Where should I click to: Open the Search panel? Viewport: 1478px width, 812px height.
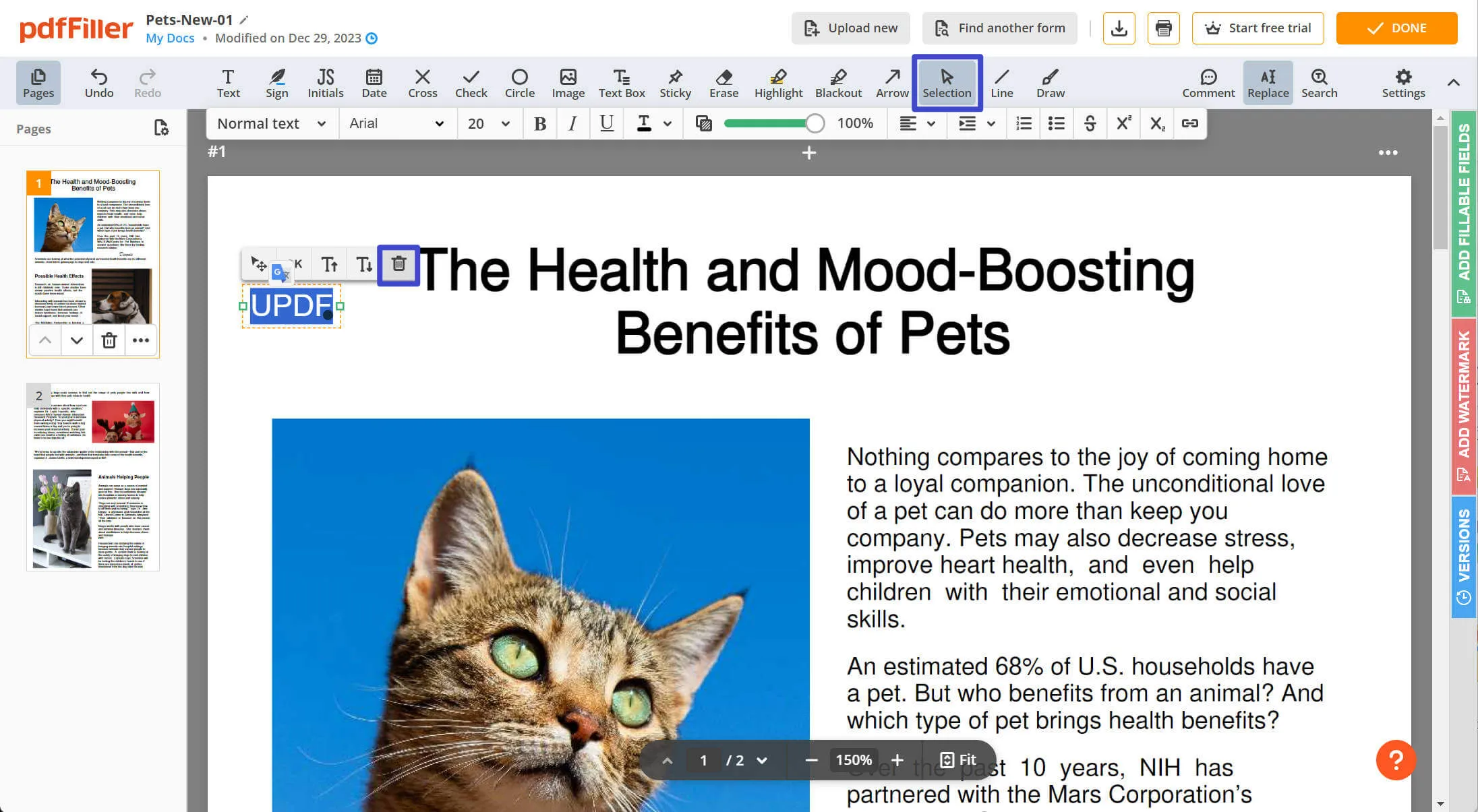[1319, 82]
